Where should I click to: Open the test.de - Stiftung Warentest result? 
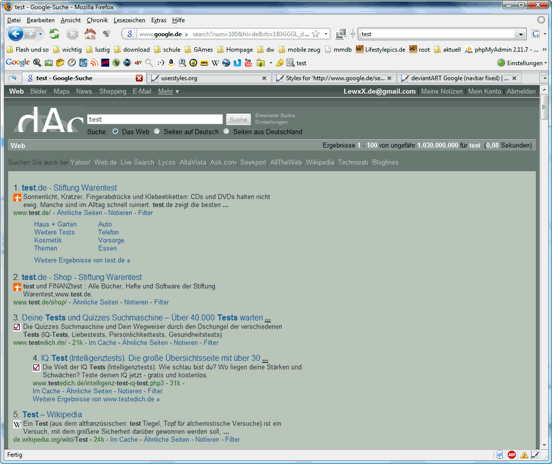pos(69,188)
